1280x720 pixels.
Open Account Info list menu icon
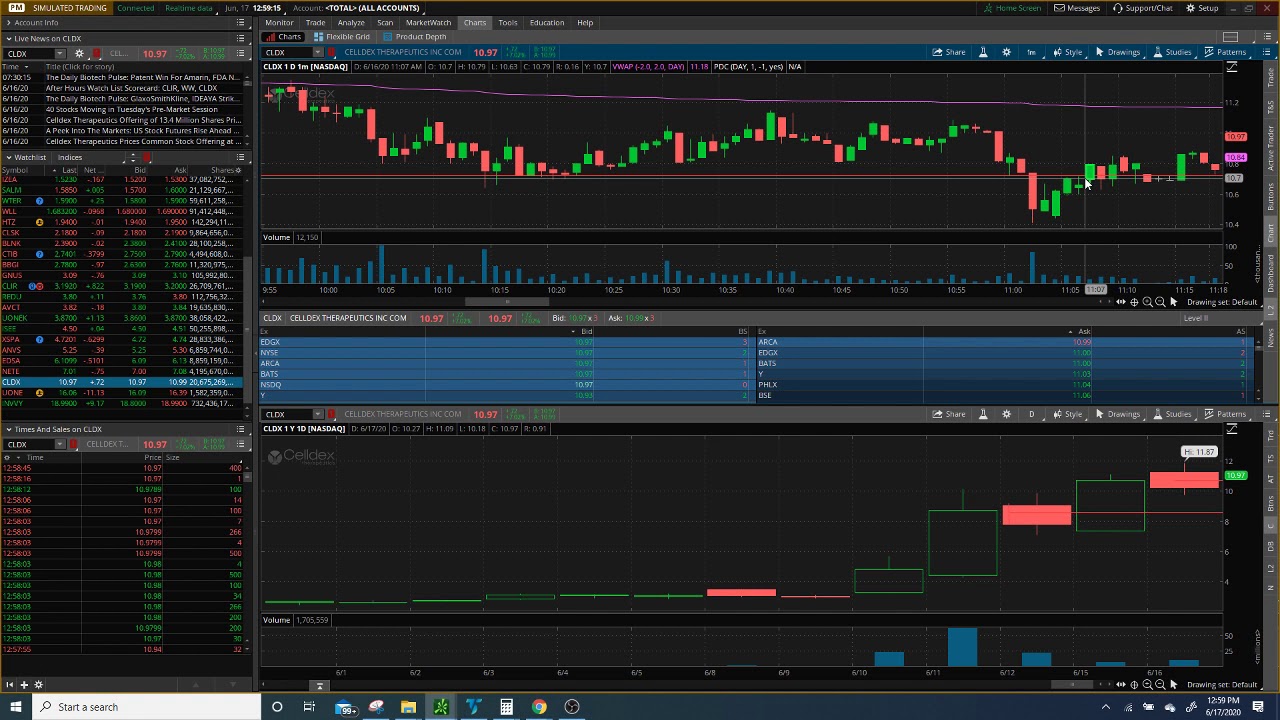tap(241, 23)
